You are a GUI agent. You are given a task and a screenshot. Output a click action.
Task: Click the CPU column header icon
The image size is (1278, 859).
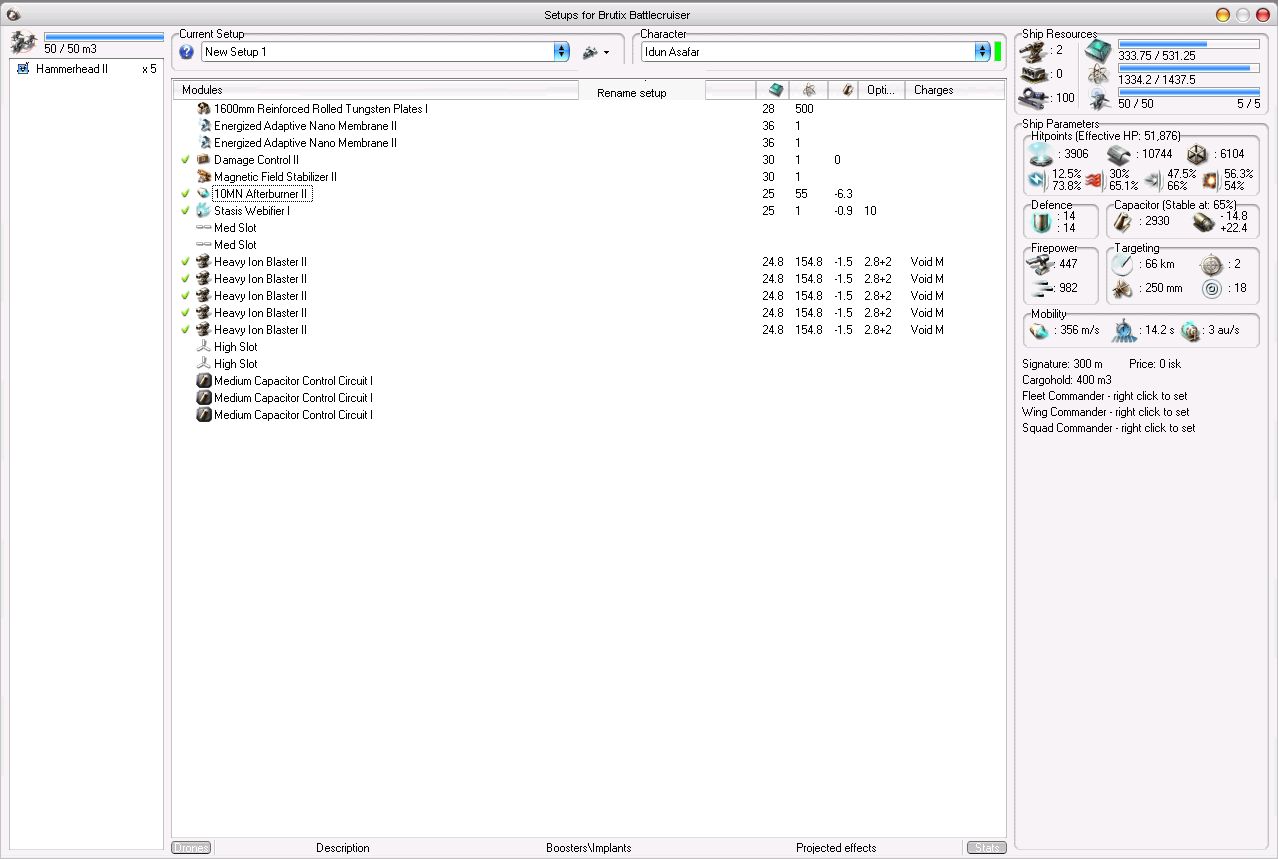pos(776,90)
